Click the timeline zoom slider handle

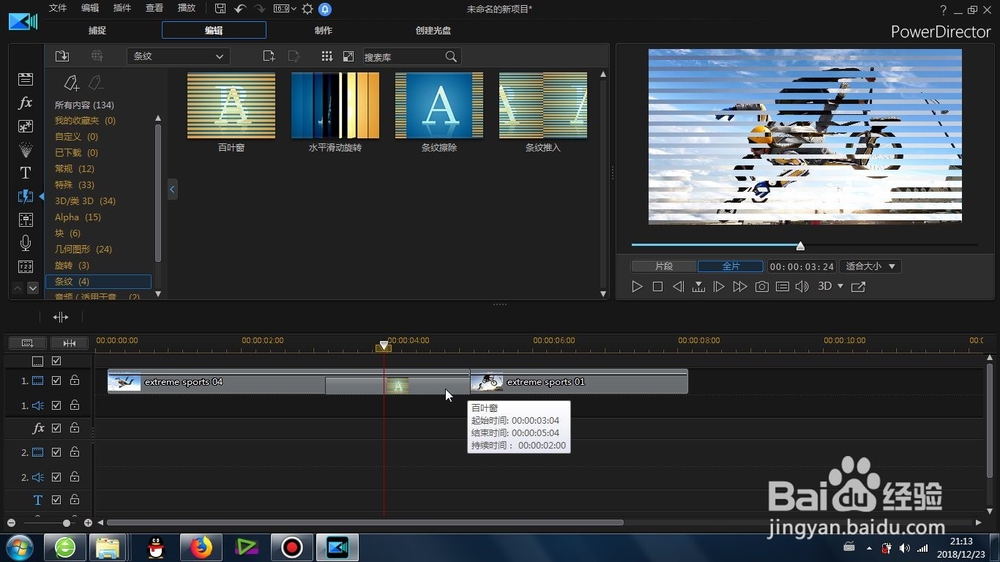[x=66, y=523]
